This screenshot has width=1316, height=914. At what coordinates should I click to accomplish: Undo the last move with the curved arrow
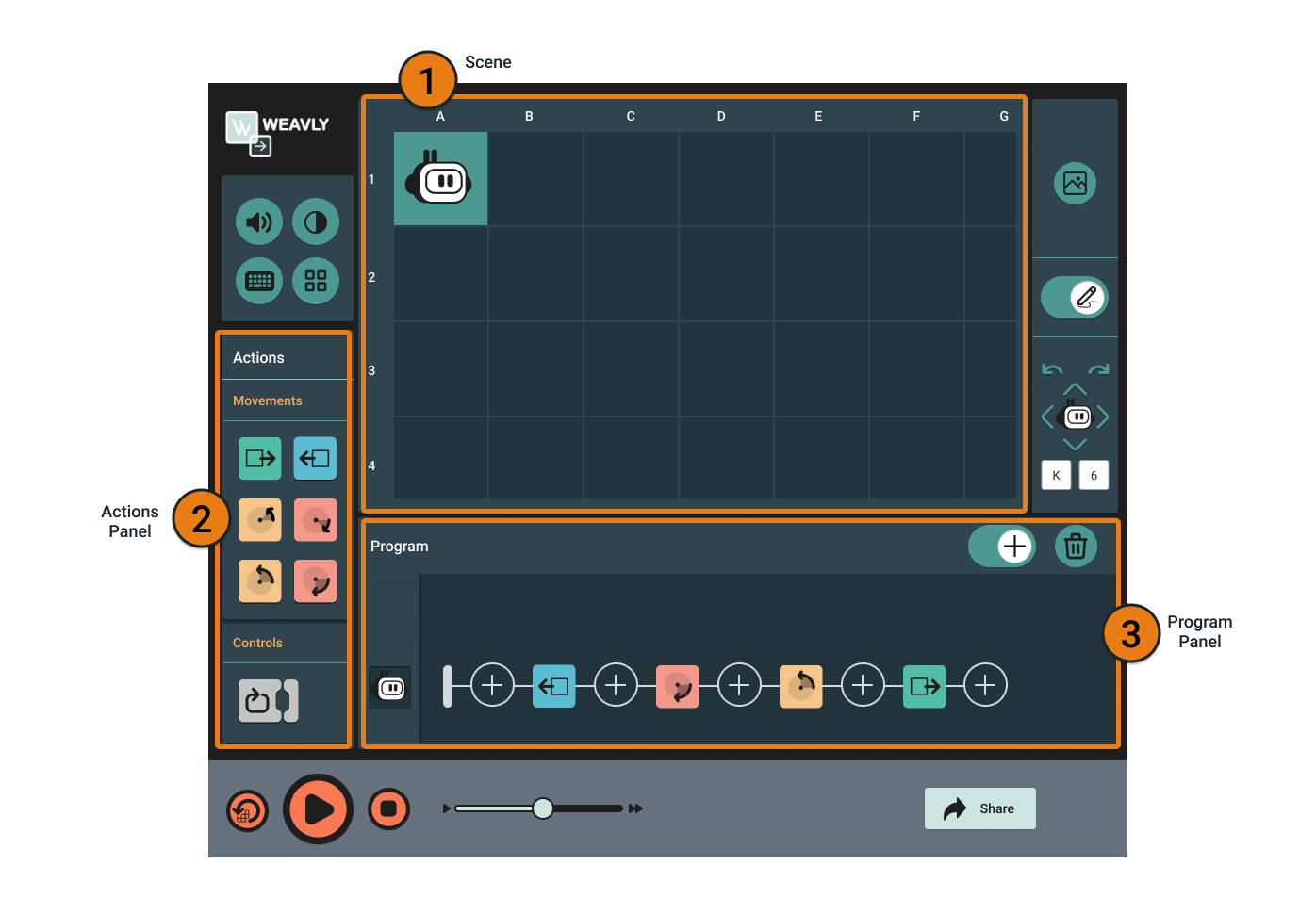coord(1053,369)
